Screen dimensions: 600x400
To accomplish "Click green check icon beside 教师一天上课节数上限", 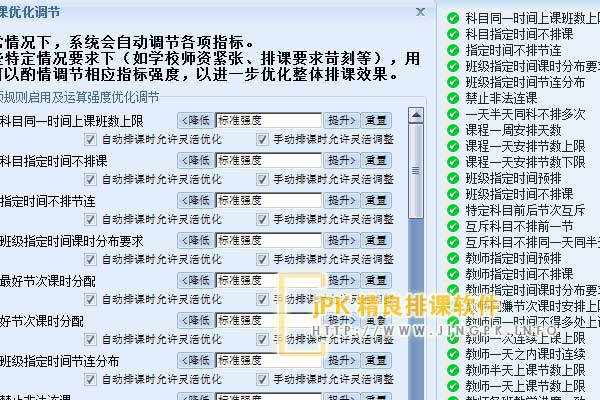I will [453, 386].
